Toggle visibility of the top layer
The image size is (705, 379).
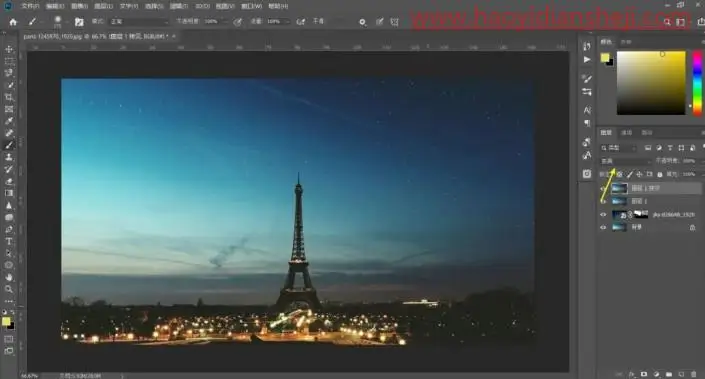(603, 188)
